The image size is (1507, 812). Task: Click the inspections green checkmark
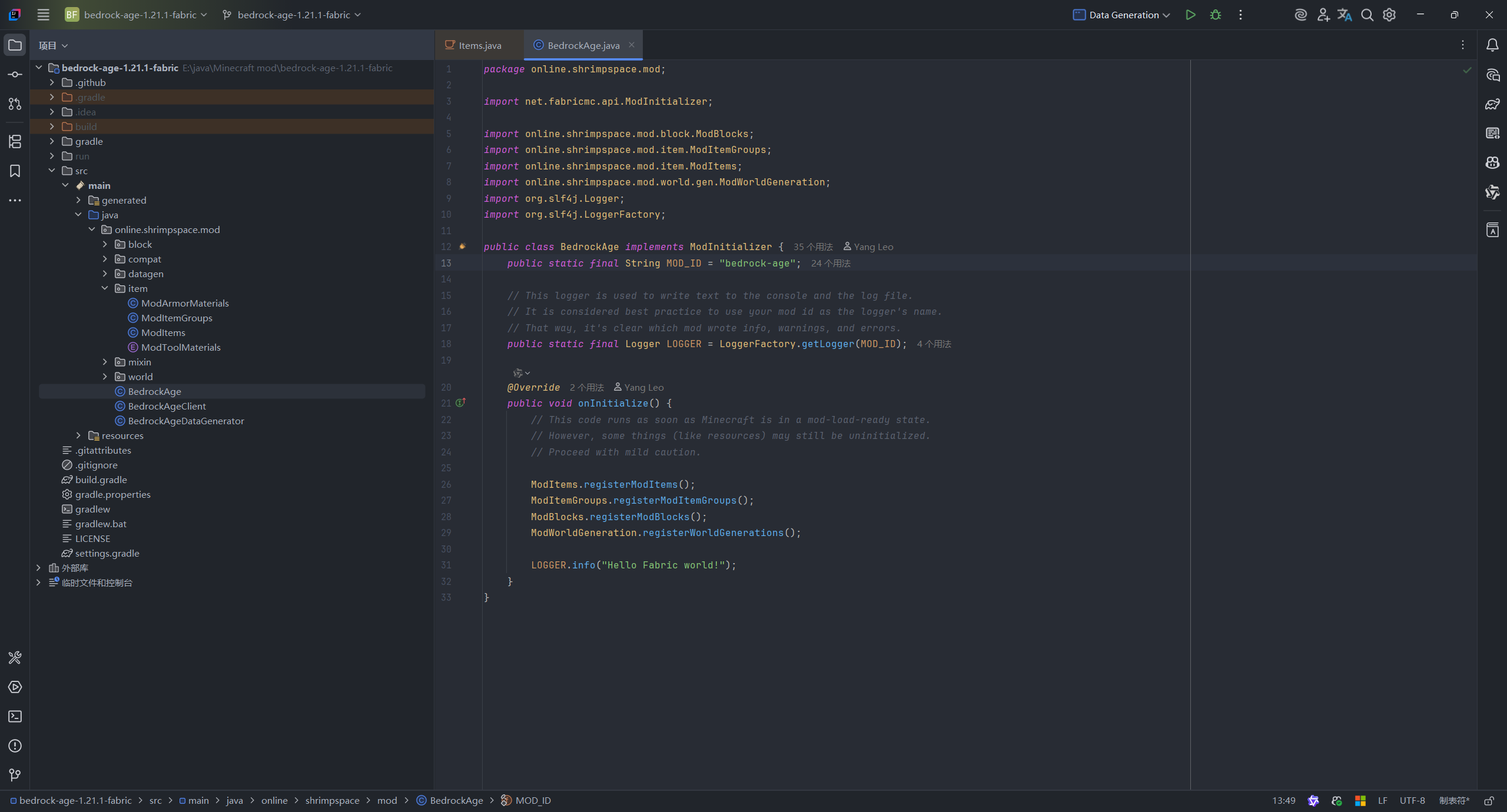point(1467,70)
